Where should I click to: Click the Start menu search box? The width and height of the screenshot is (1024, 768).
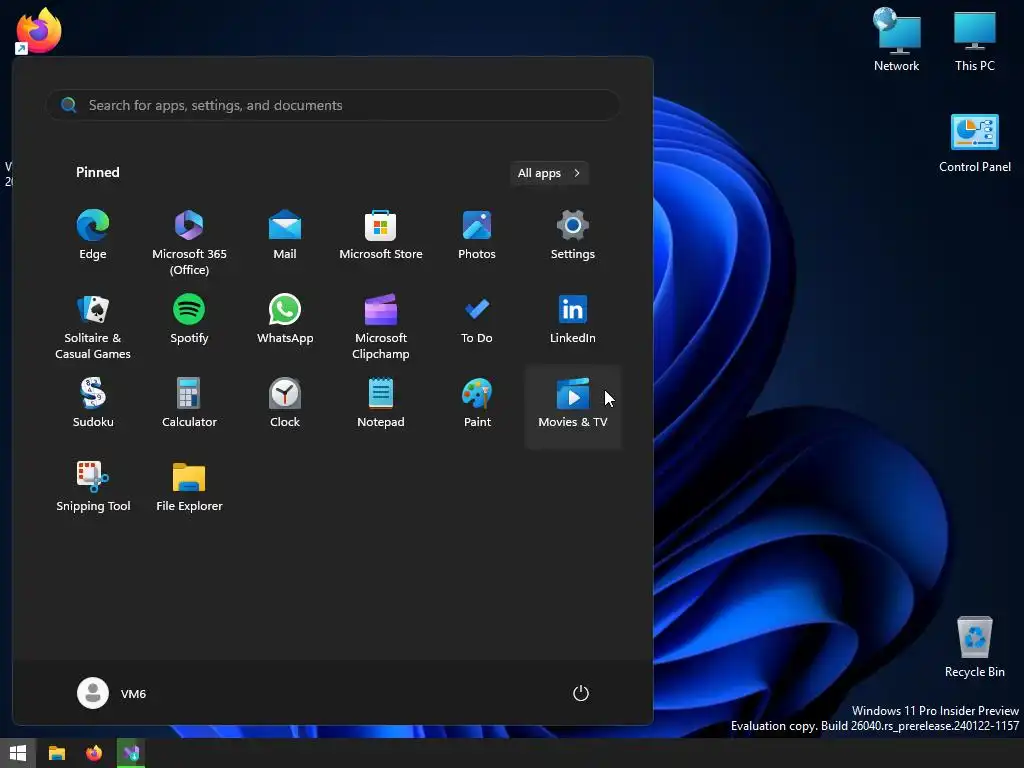tap(333, 105)
